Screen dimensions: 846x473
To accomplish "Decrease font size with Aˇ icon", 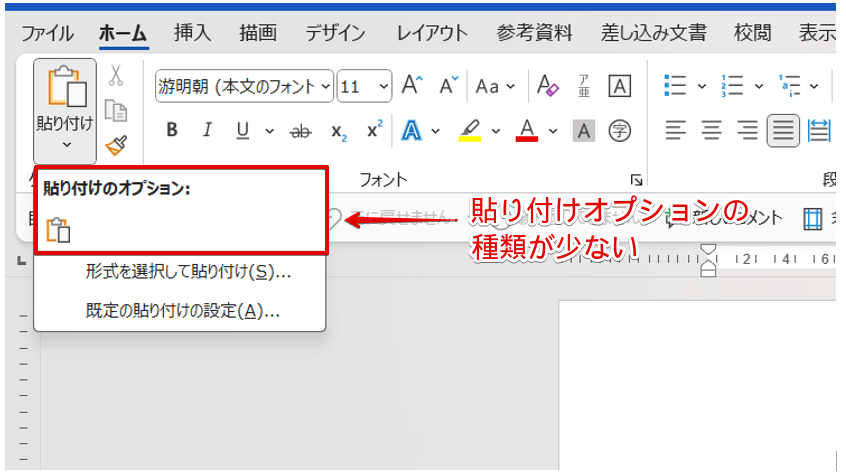I will coord(448,85).
